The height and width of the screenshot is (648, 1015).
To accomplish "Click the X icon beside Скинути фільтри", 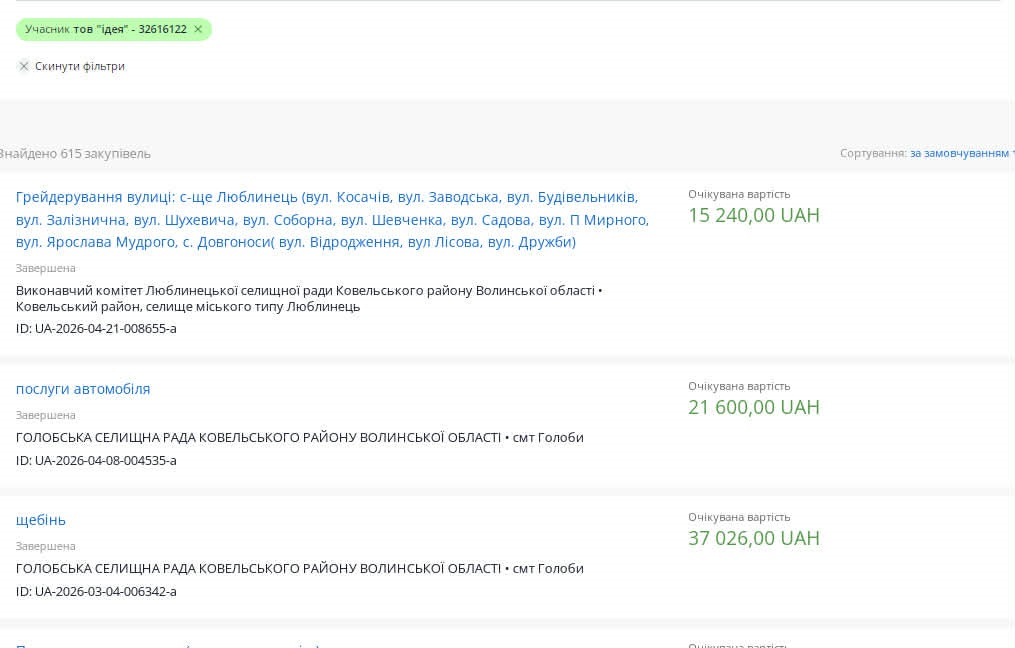I will pos(24,66).
